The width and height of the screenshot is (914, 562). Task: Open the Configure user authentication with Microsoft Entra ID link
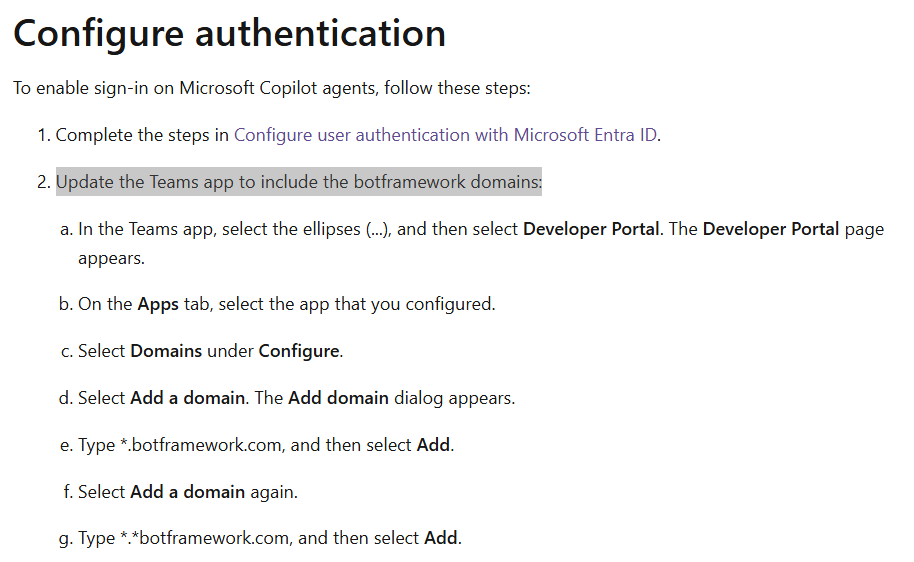[446, 135]
